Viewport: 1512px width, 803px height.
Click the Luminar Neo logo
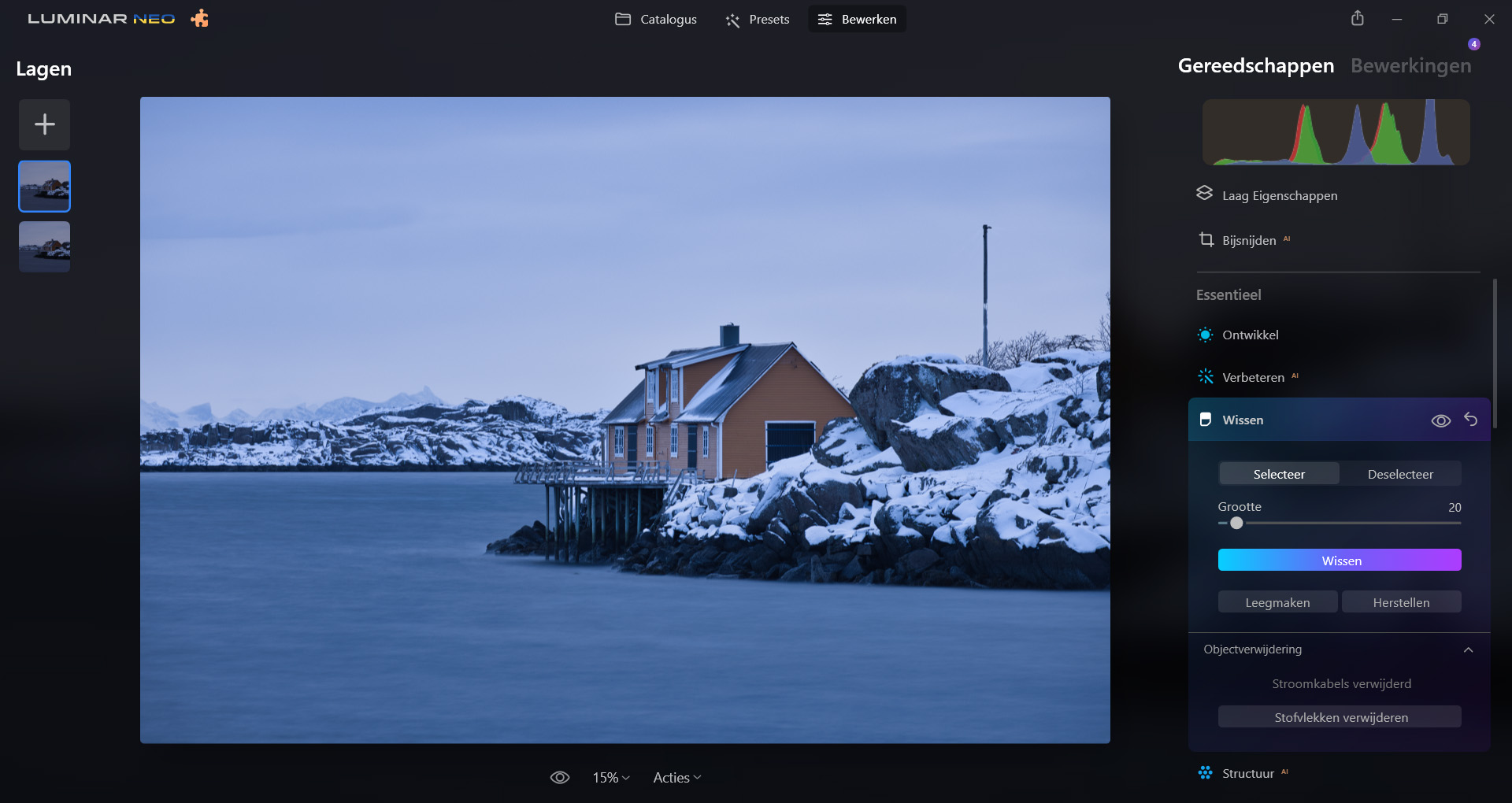(102, 18)
